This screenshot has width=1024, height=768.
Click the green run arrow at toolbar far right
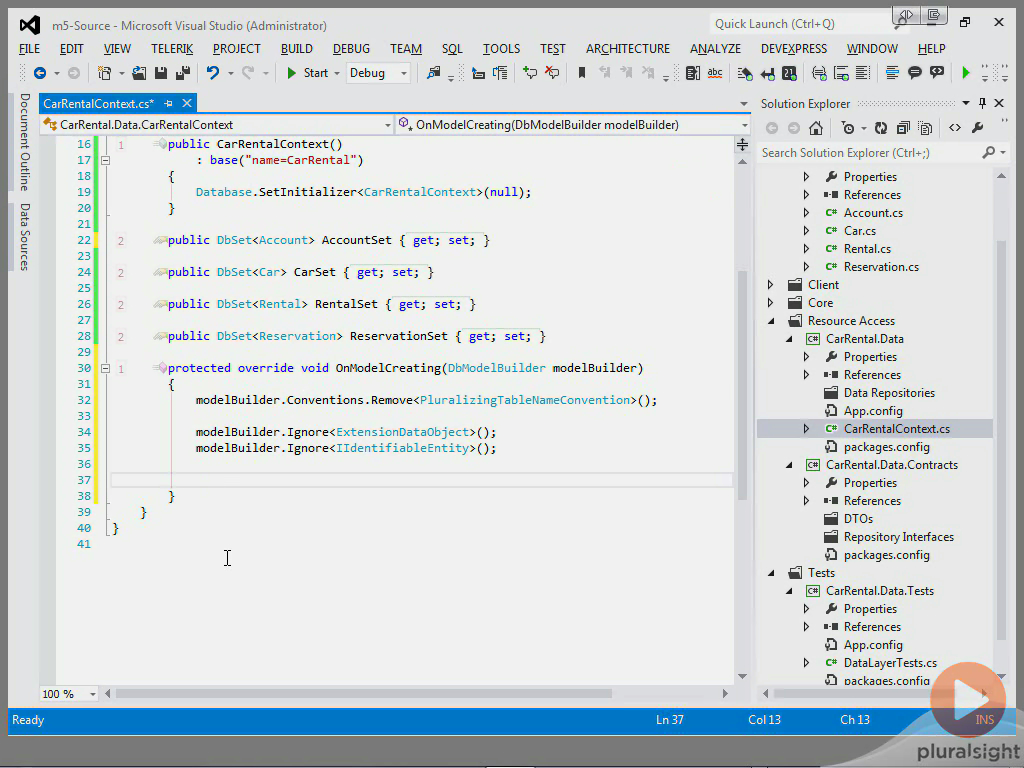pos(966,73)
